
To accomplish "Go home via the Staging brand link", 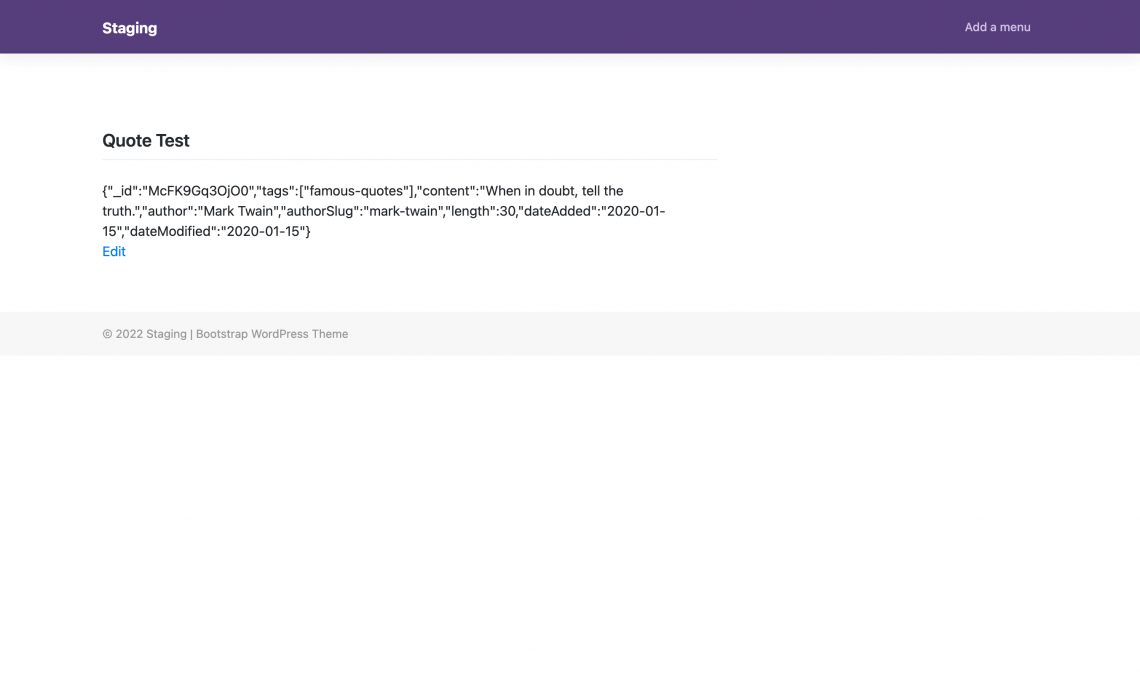I will (x=129, y=27).
